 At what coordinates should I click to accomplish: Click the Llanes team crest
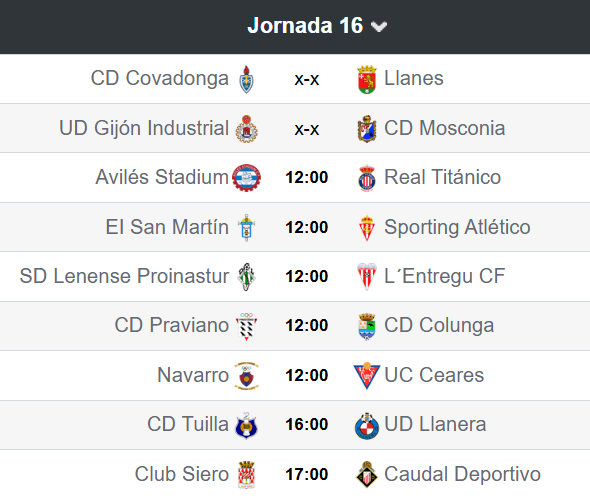(x=367, y=79)
